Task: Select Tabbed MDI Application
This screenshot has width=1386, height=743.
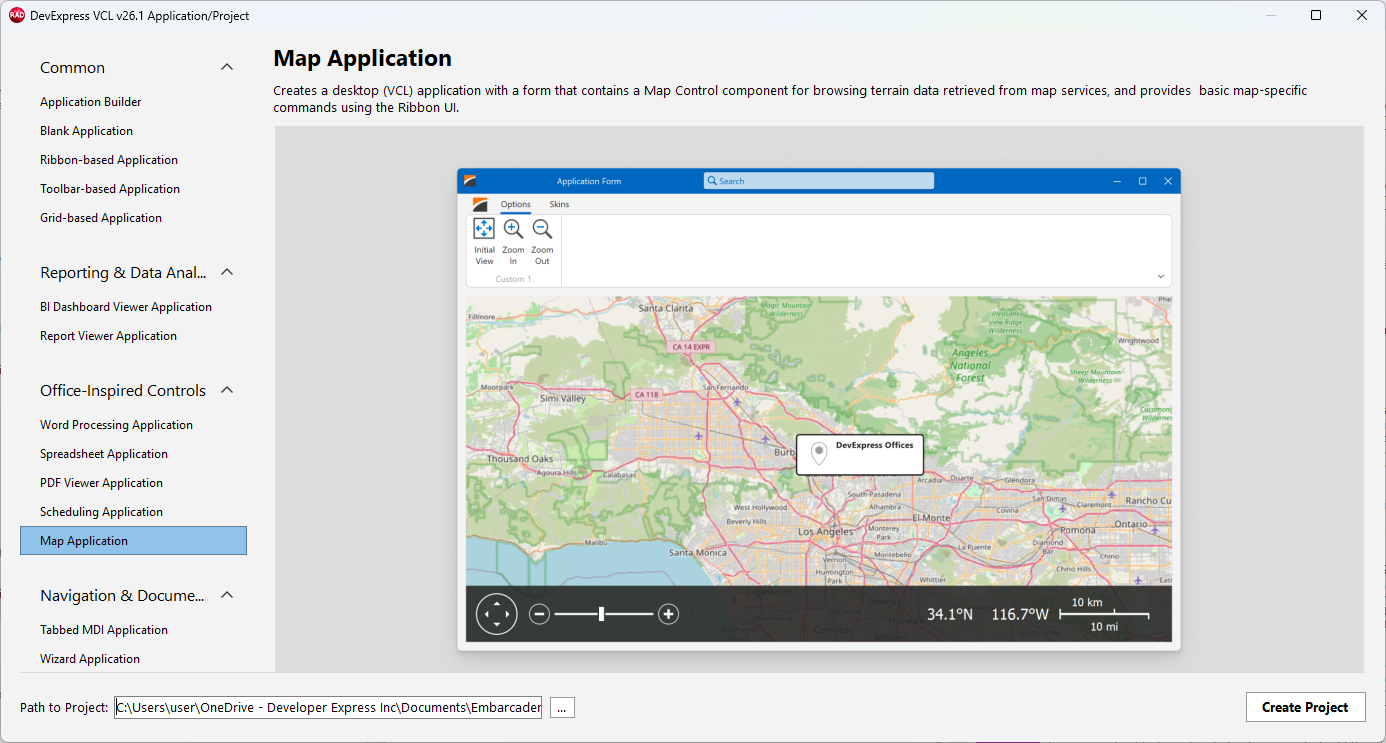Action: [x=104, y=630]
